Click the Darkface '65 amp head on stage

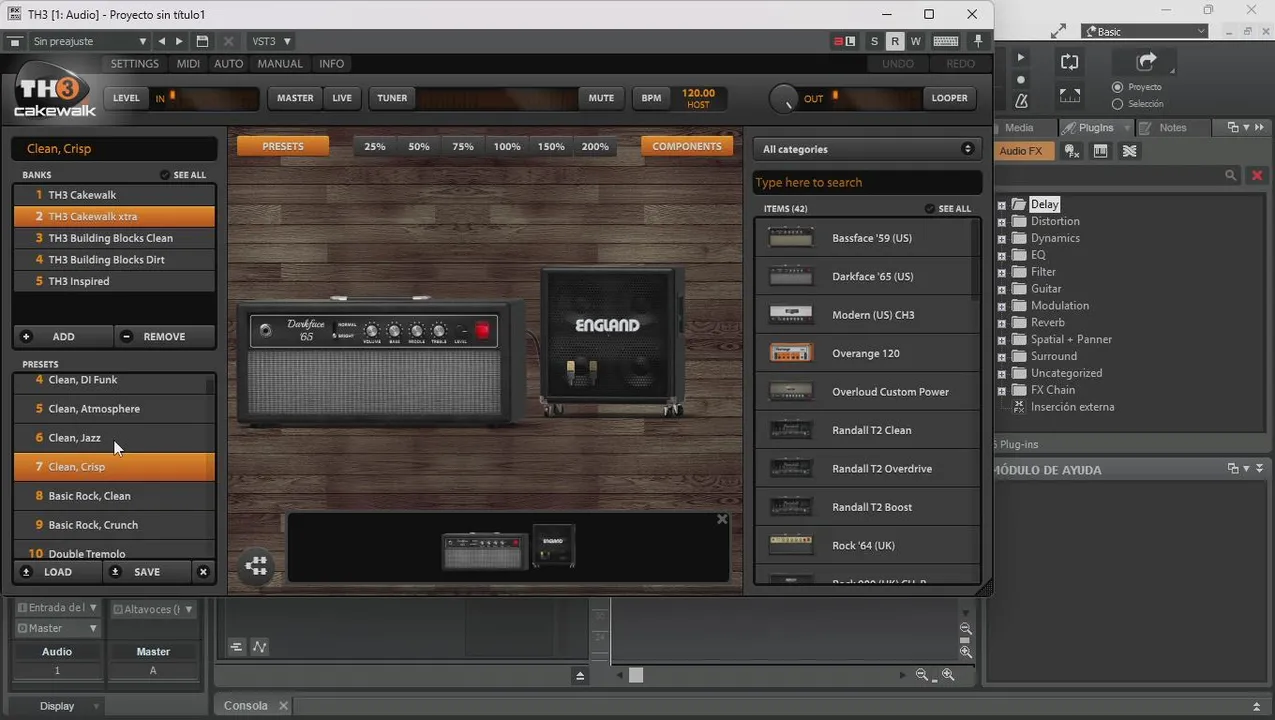click(382, 360)
